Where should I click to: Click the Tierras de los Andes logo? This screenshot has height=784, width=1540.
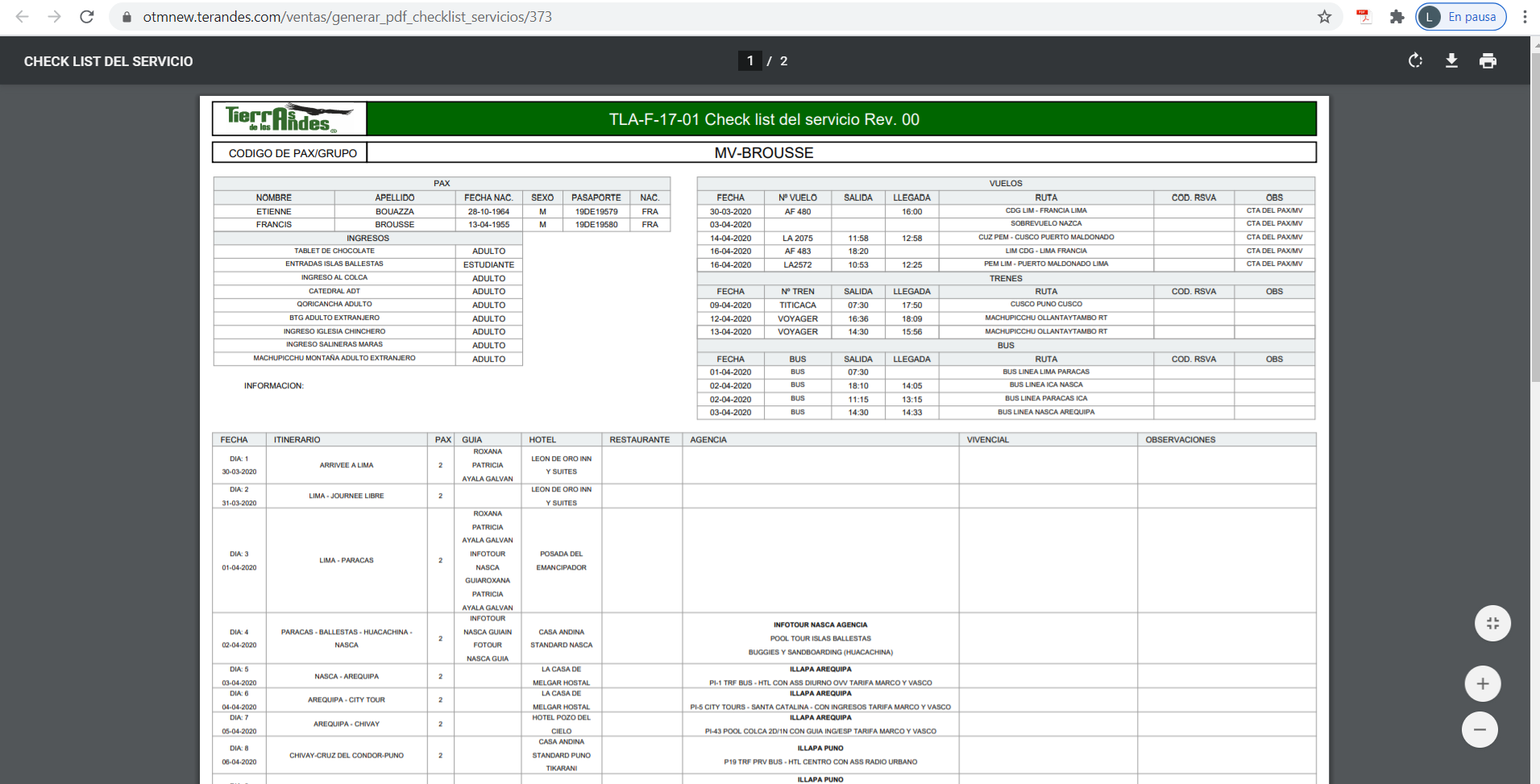tap(289, 118)
